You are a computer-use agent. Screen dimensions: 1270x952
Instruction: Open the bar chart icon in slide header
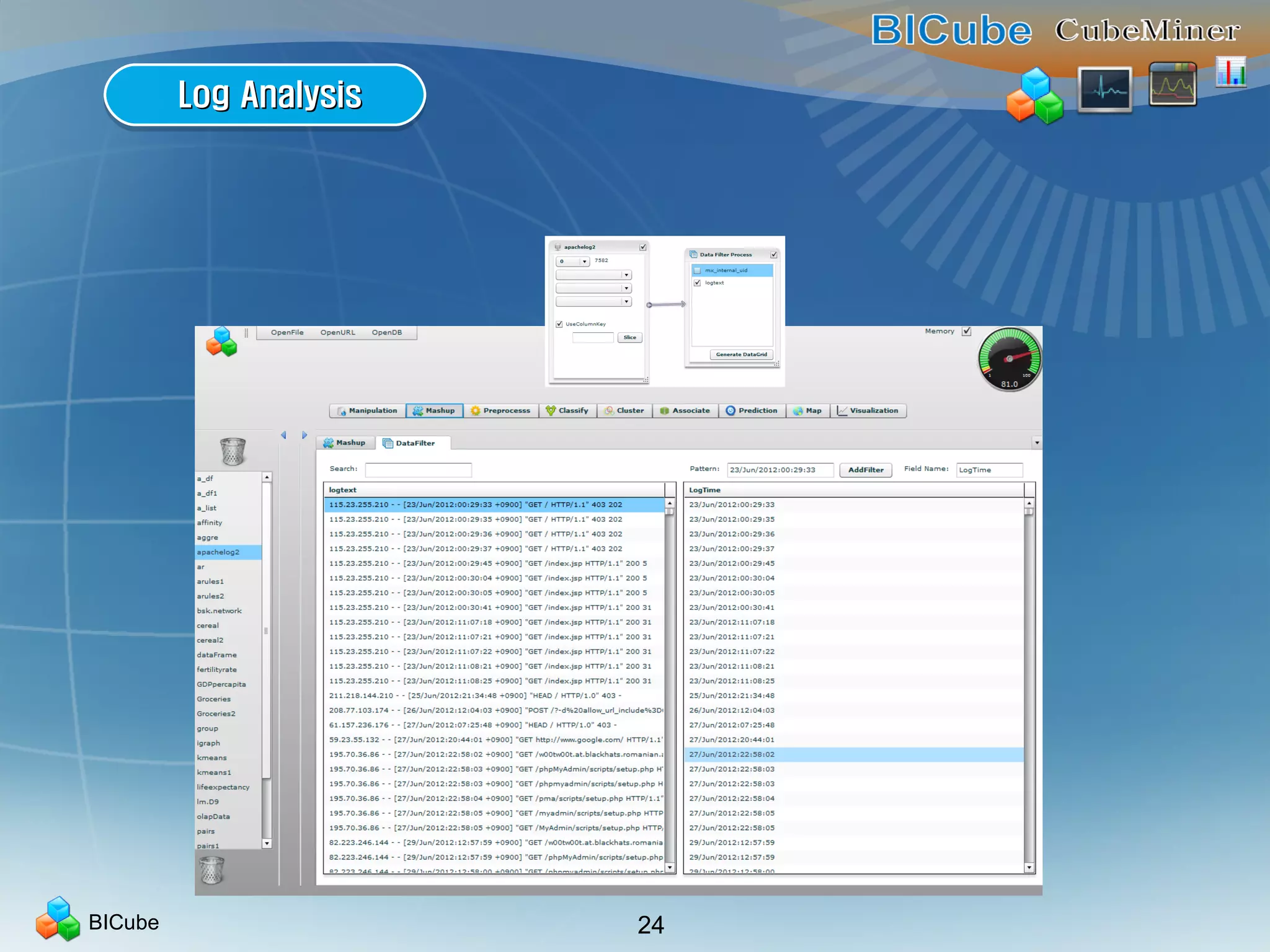[x=1230, y=72]
